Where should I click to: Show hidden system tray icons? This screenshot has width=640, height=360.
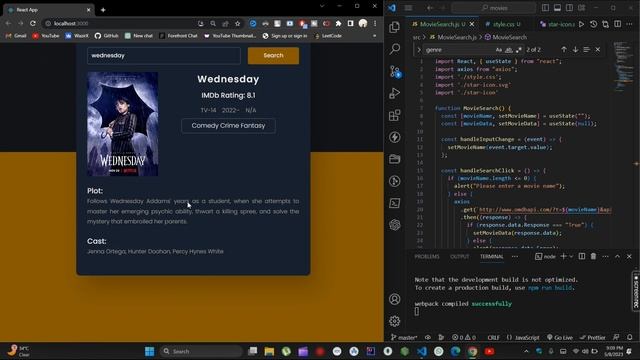pos(526,351)
